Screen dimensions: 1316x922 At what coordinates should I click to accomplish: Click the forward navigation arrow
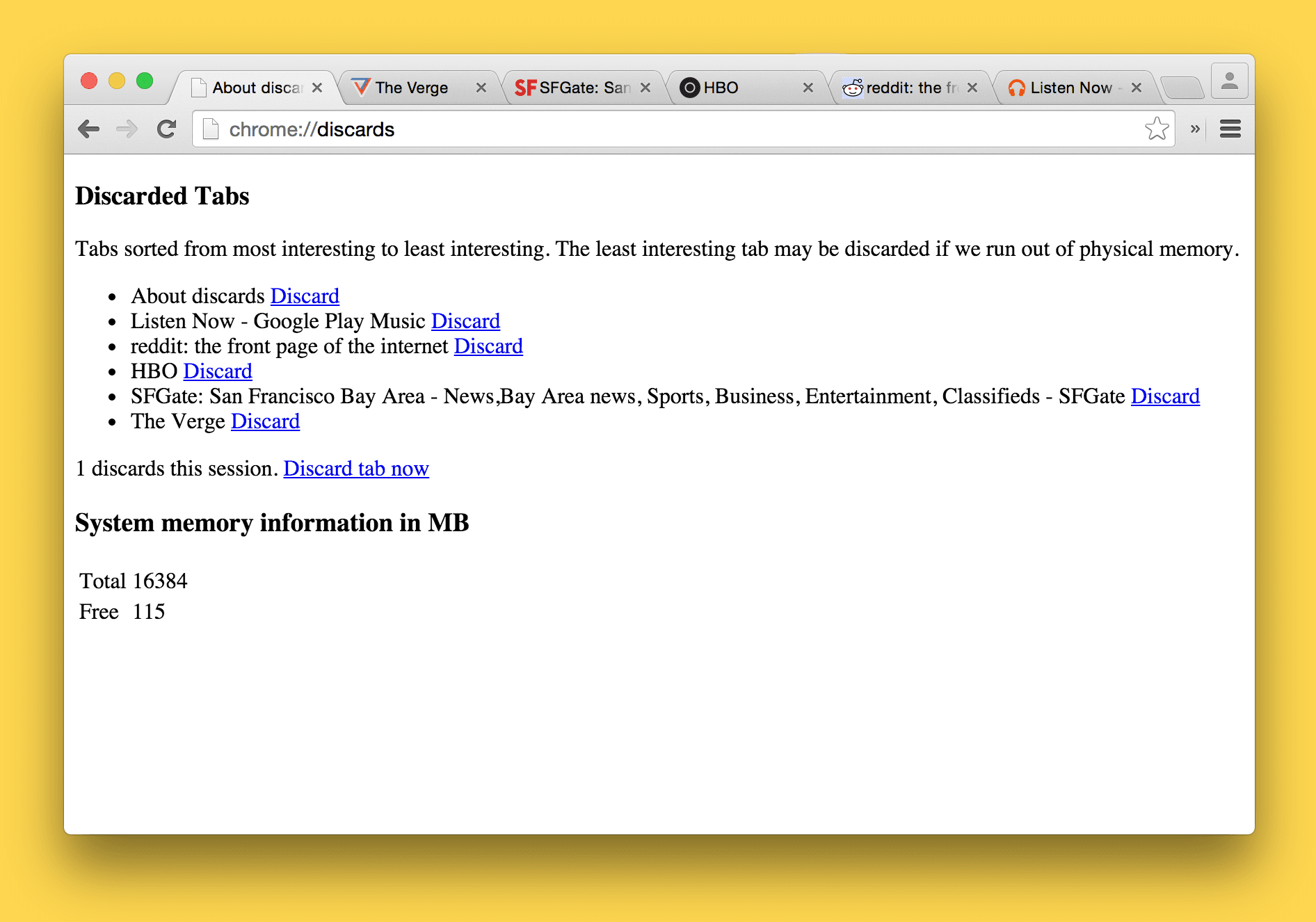(127, 129)
